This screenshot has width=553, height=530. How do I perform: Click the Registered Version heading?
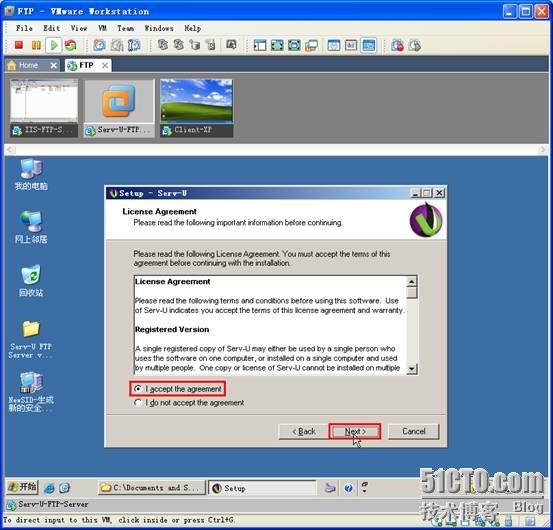coord(172,329)
